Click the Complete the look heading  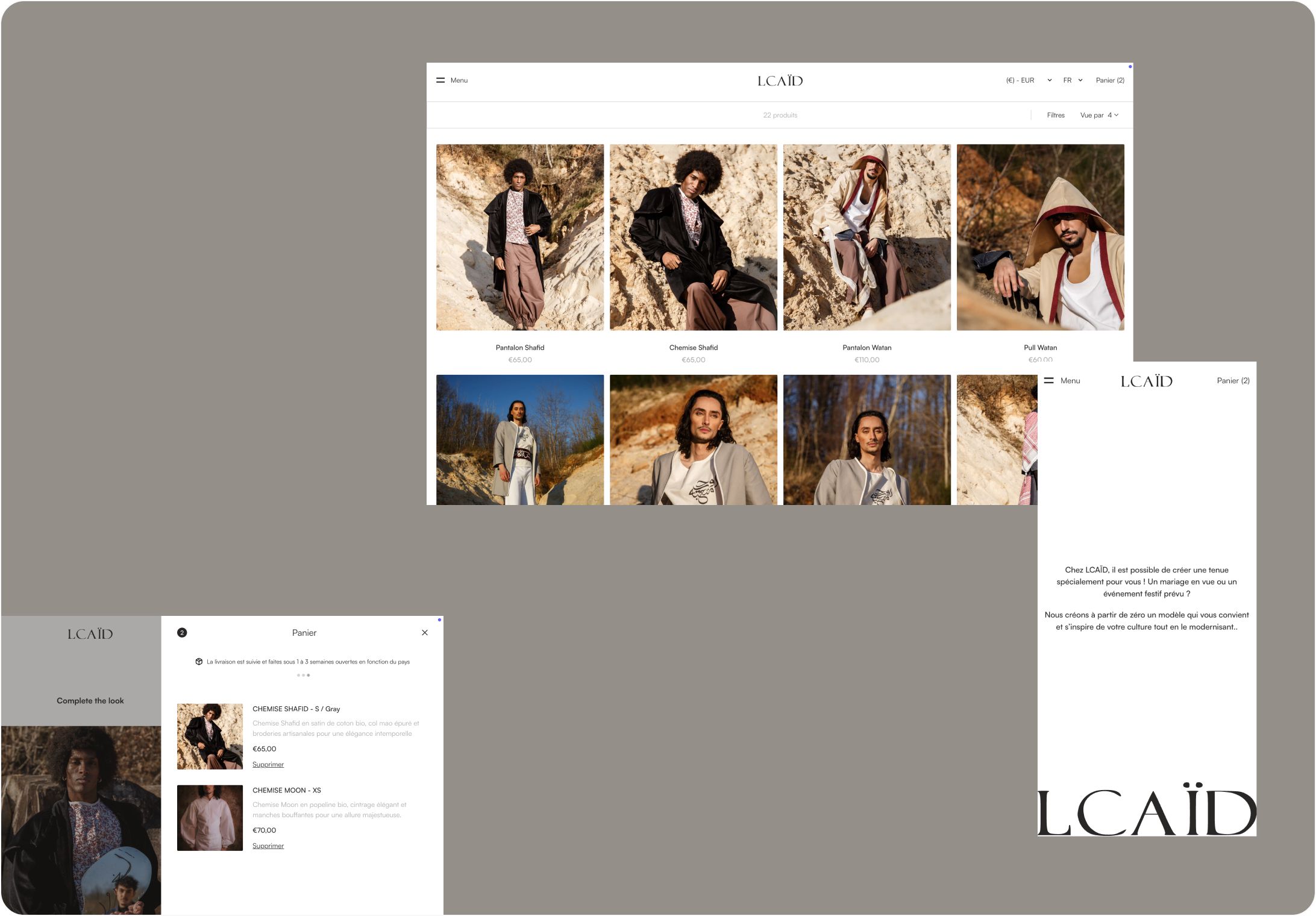click(90, 701)
